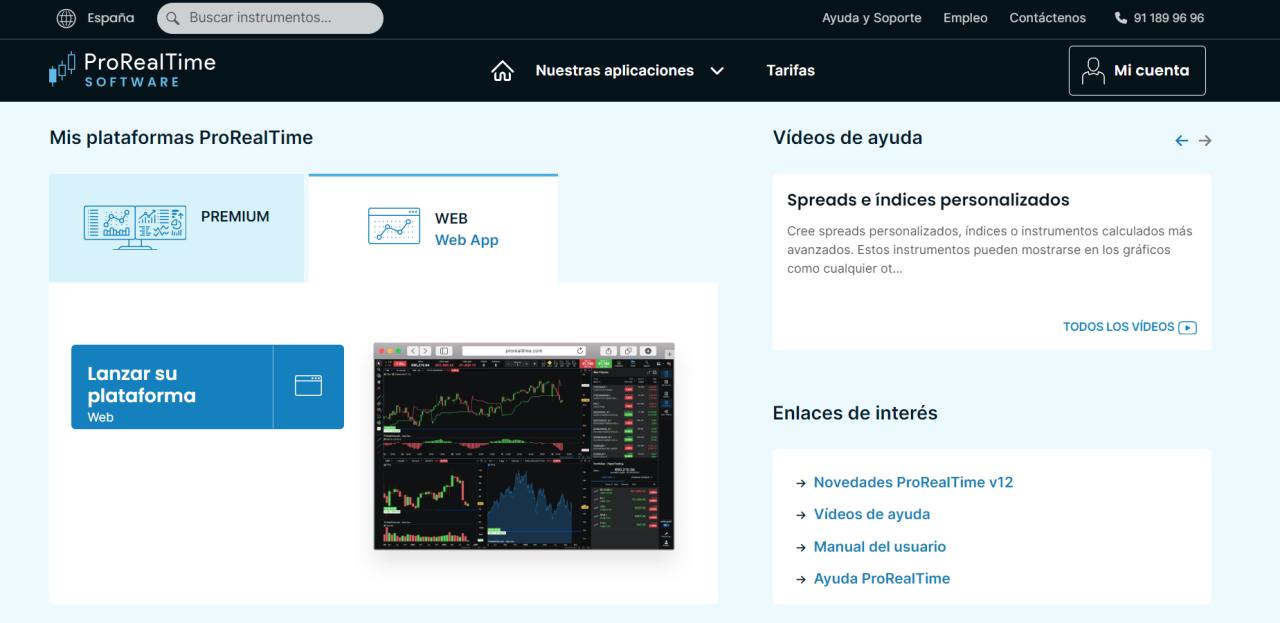Expand the Nuestras aplicaciones menu
The height and width of the screenshot is (623, 1280).
tap(630, 70)
